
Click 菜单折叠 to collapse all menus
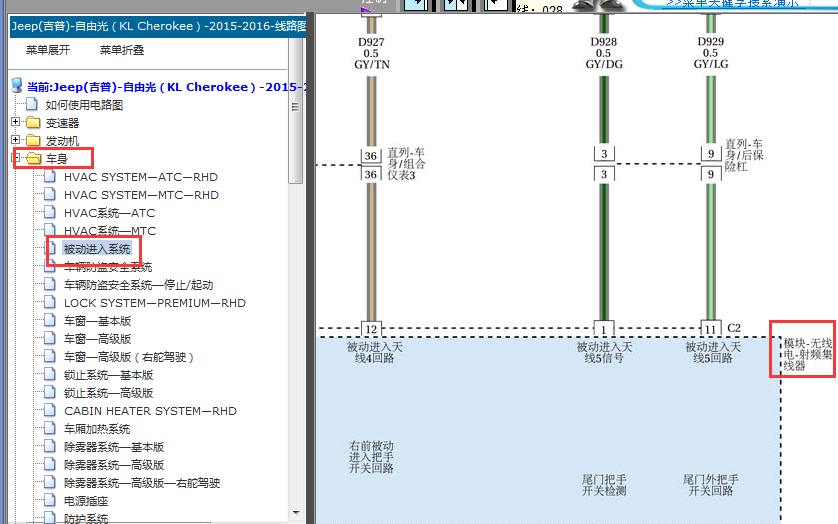click(x=122, y=50)
